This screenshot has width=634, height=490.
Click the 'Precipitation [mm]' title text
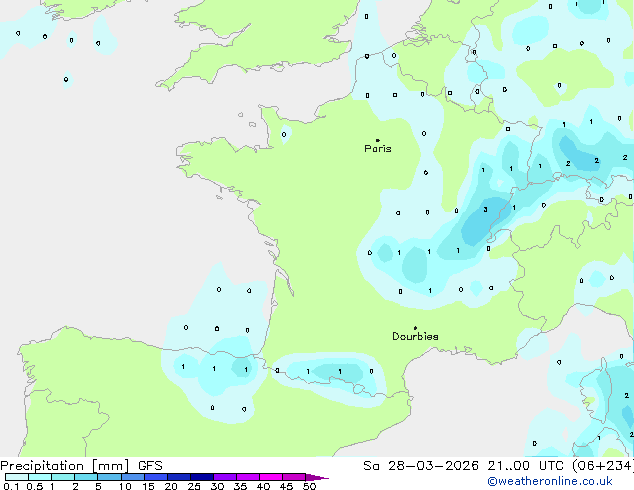[x=65, y=466]
